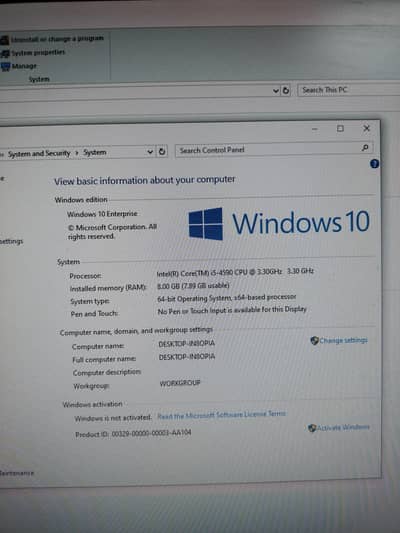Click the System breadcrumb segment
The height and width of the screenshot is (533, 400).
tap(95, 152)
